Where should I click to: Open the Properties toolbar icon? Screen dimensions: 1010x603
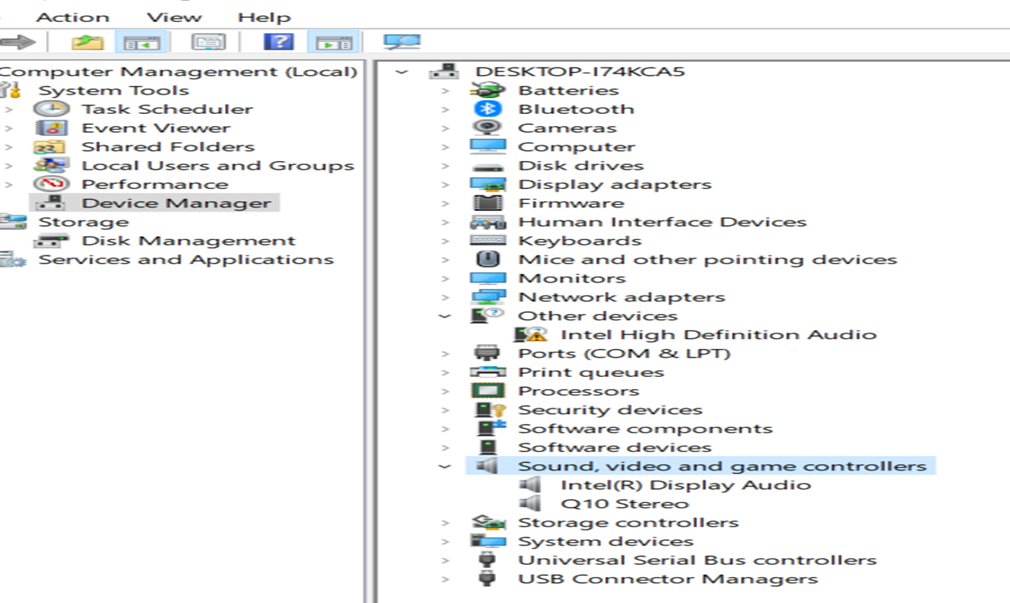click(x=208, y=42)
